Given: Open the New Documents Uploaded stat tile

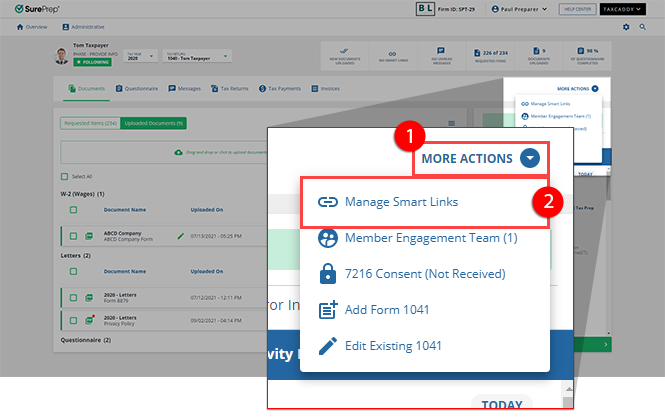Looking at the screenshot, I should (x=345, y=56).
